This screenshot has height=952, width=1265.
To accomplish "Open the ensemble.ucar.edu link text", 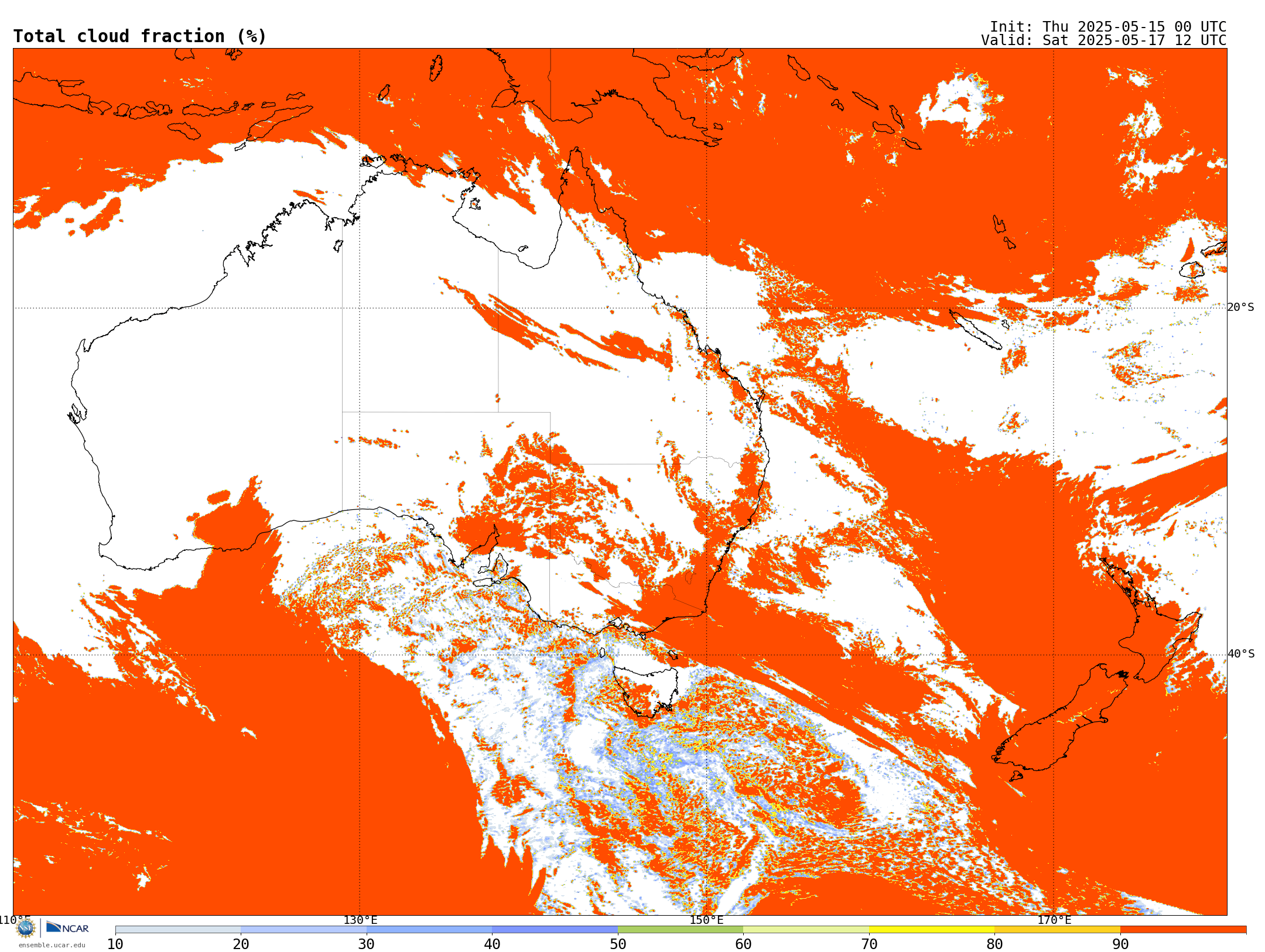I will [x=52, y=945].
